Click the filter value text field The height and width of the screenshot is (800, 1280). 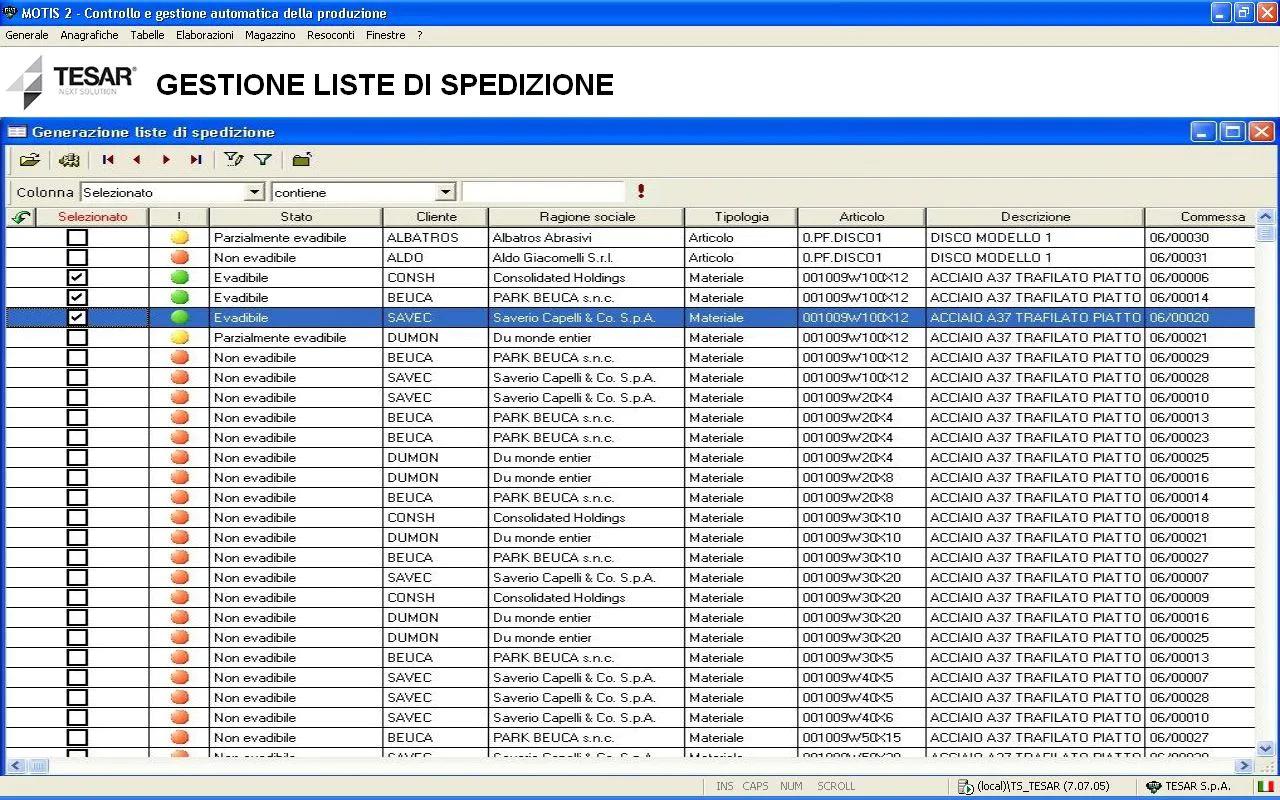tap(544, 192)
